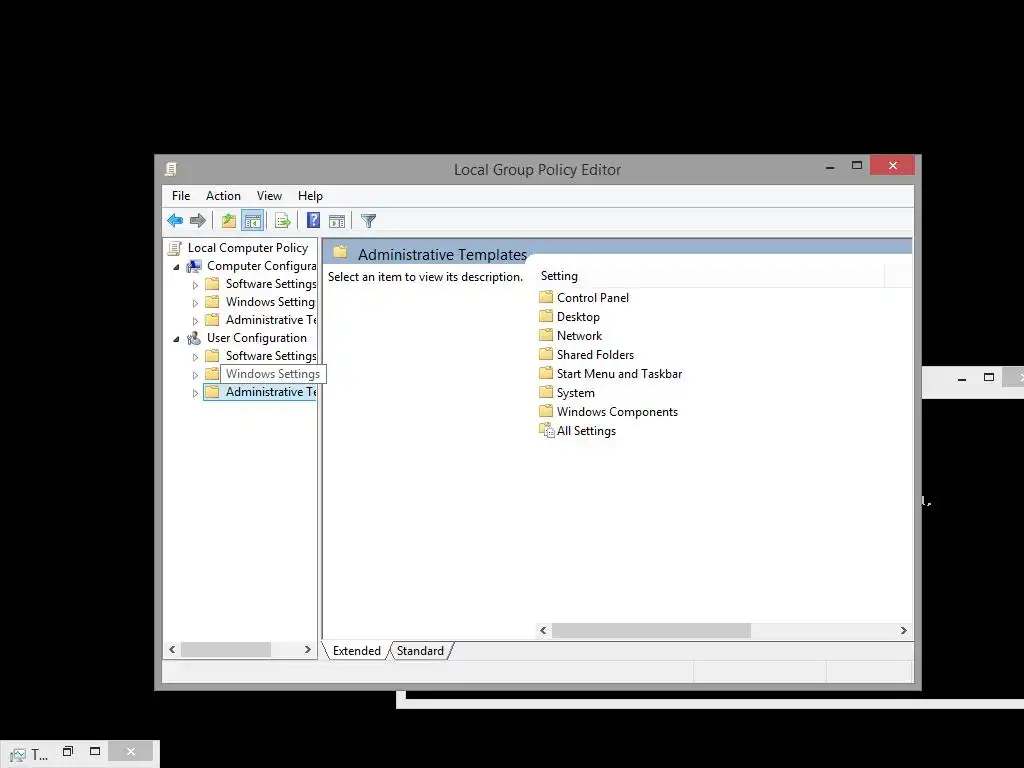Image resolution: width=1024 pixels, height=768 pixels.
Task: Click the Local Computer Policy root icon
Action: click(174, 248)
